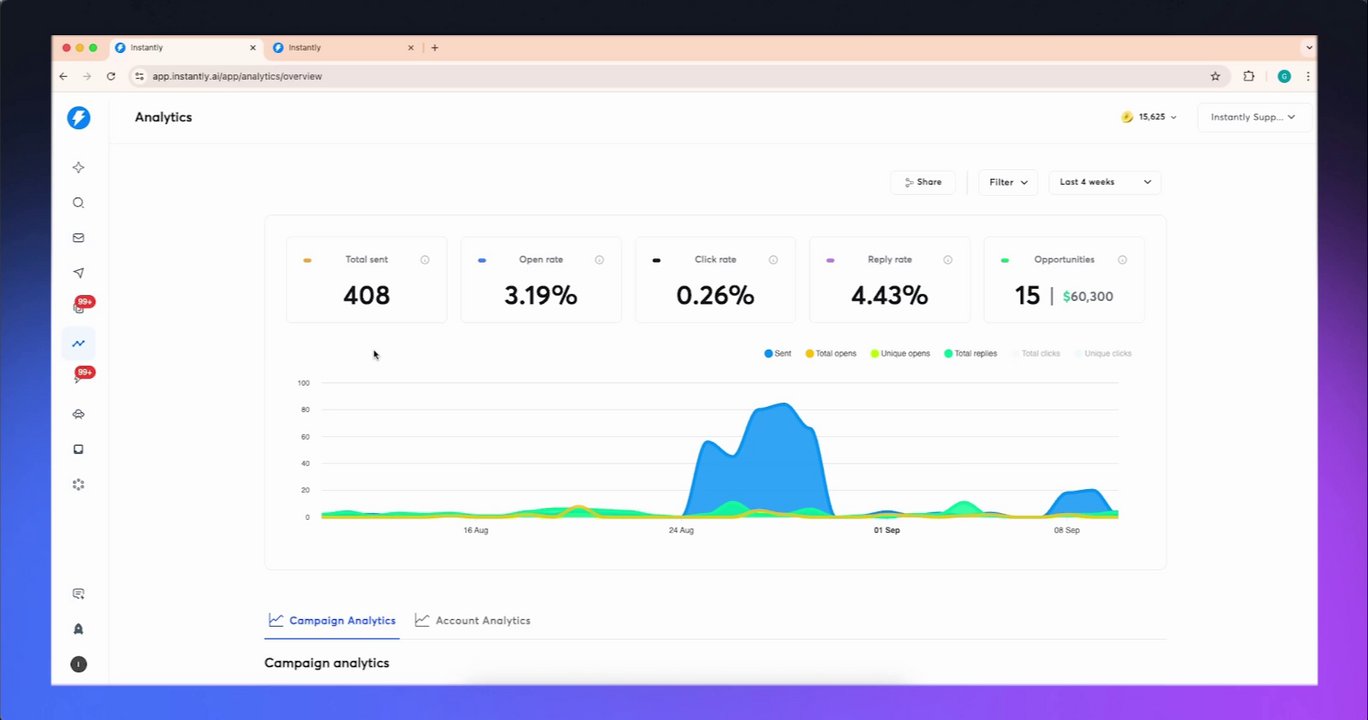Select the analytics trend-line sidebar icon
This screenshot has width=1368, height=720.
[x=78, y=343]
